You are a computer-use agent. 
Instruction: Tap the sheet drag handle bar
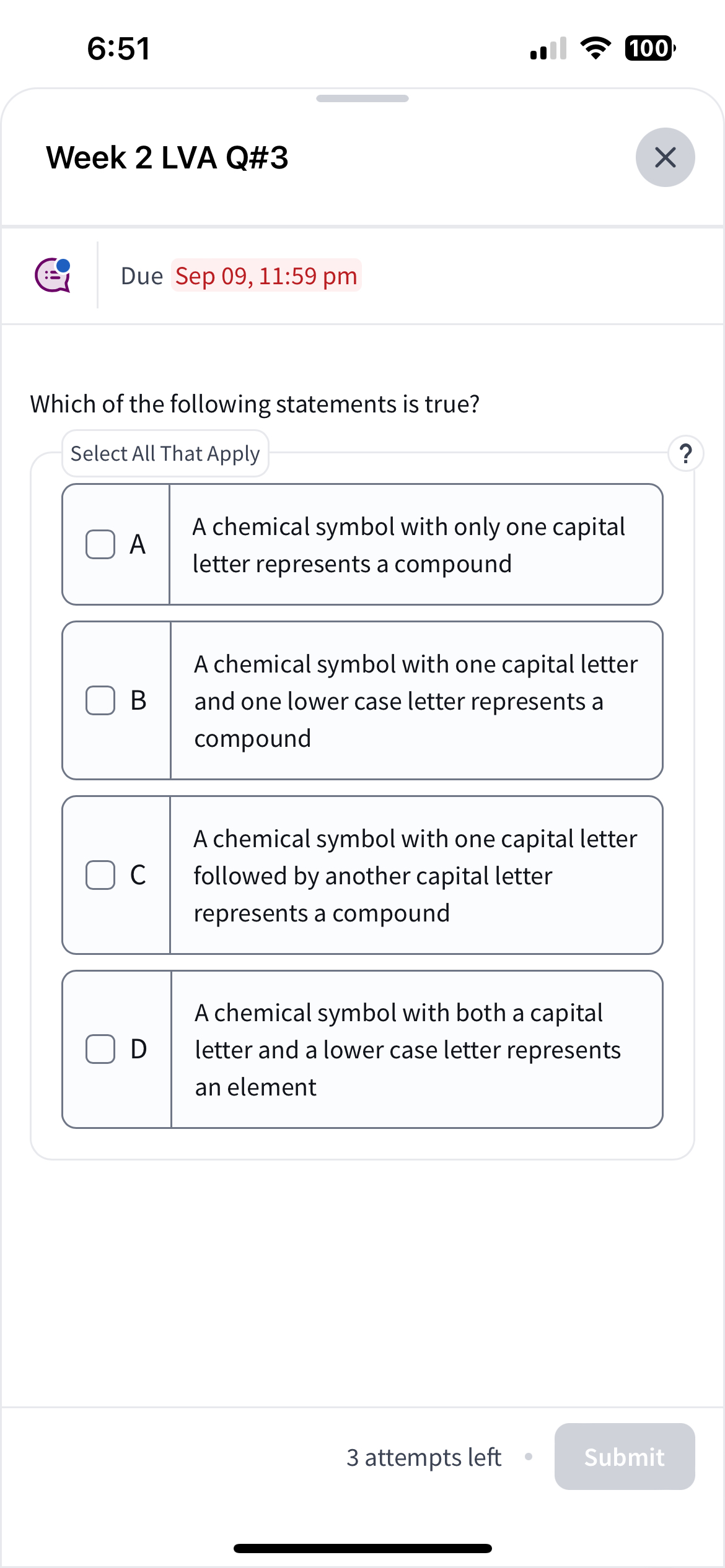(x=362, y=98)
